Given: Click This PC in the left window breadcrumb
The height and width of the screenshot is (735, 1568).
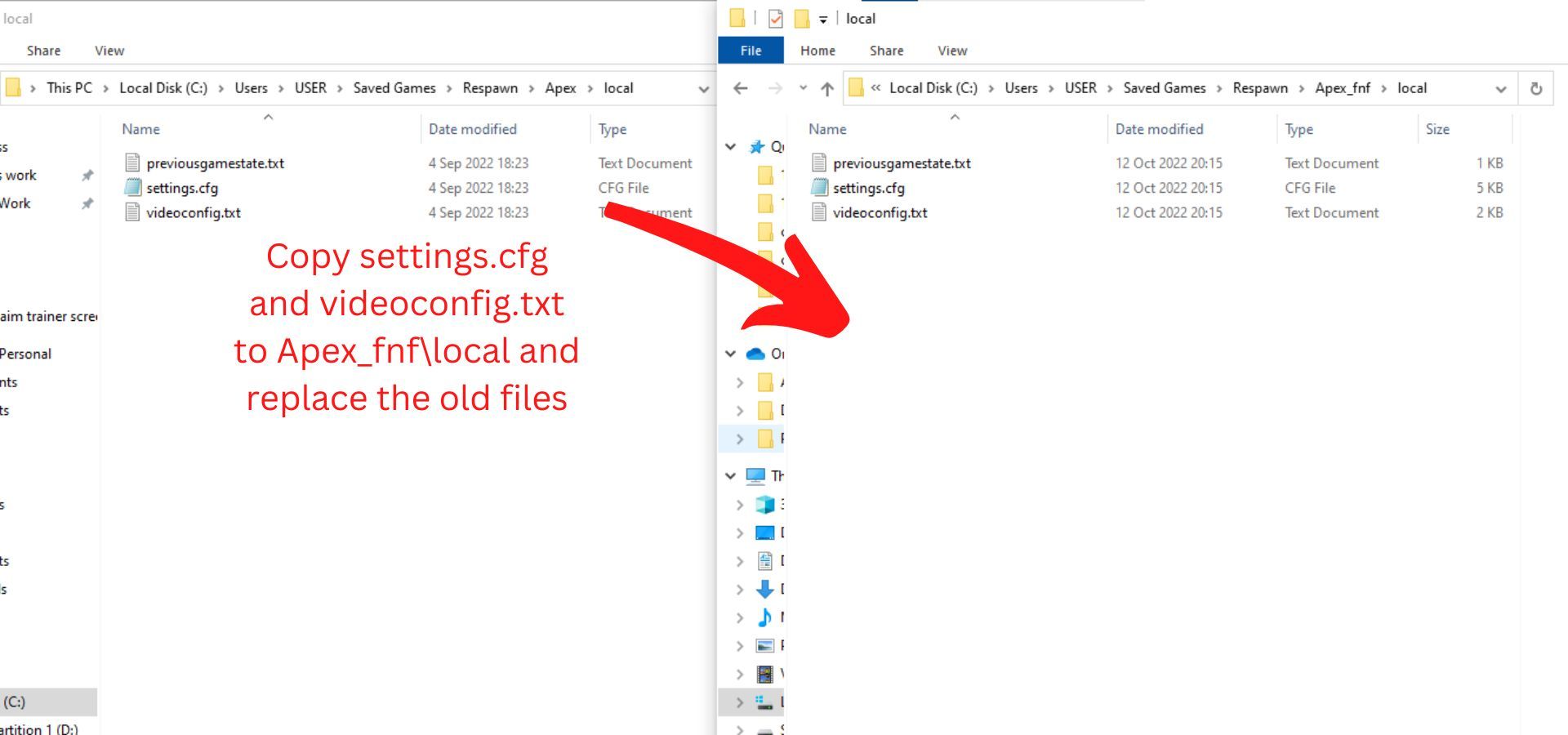Looking at the screenshot, I should [x=69, y=88].
